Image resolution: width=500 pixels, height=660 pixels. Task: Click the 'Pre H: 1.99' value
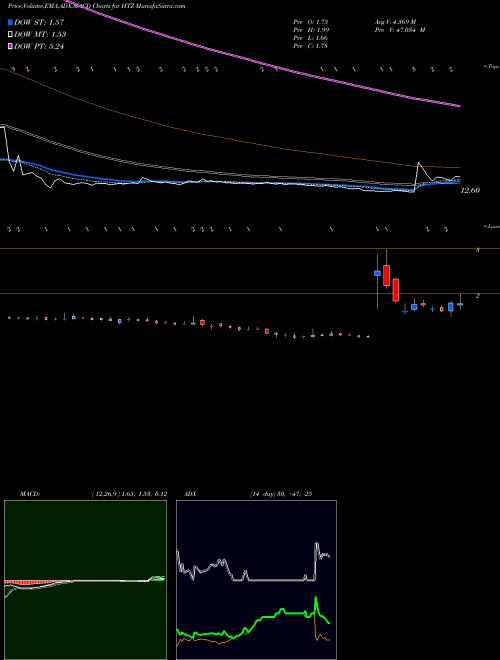[x=311, y=30]
